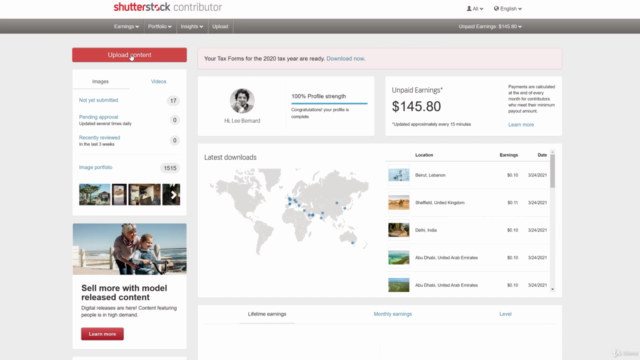Switch to Lifetime earnings tab
The width and height of the screenshot is (640, 360).
(267, 314)
